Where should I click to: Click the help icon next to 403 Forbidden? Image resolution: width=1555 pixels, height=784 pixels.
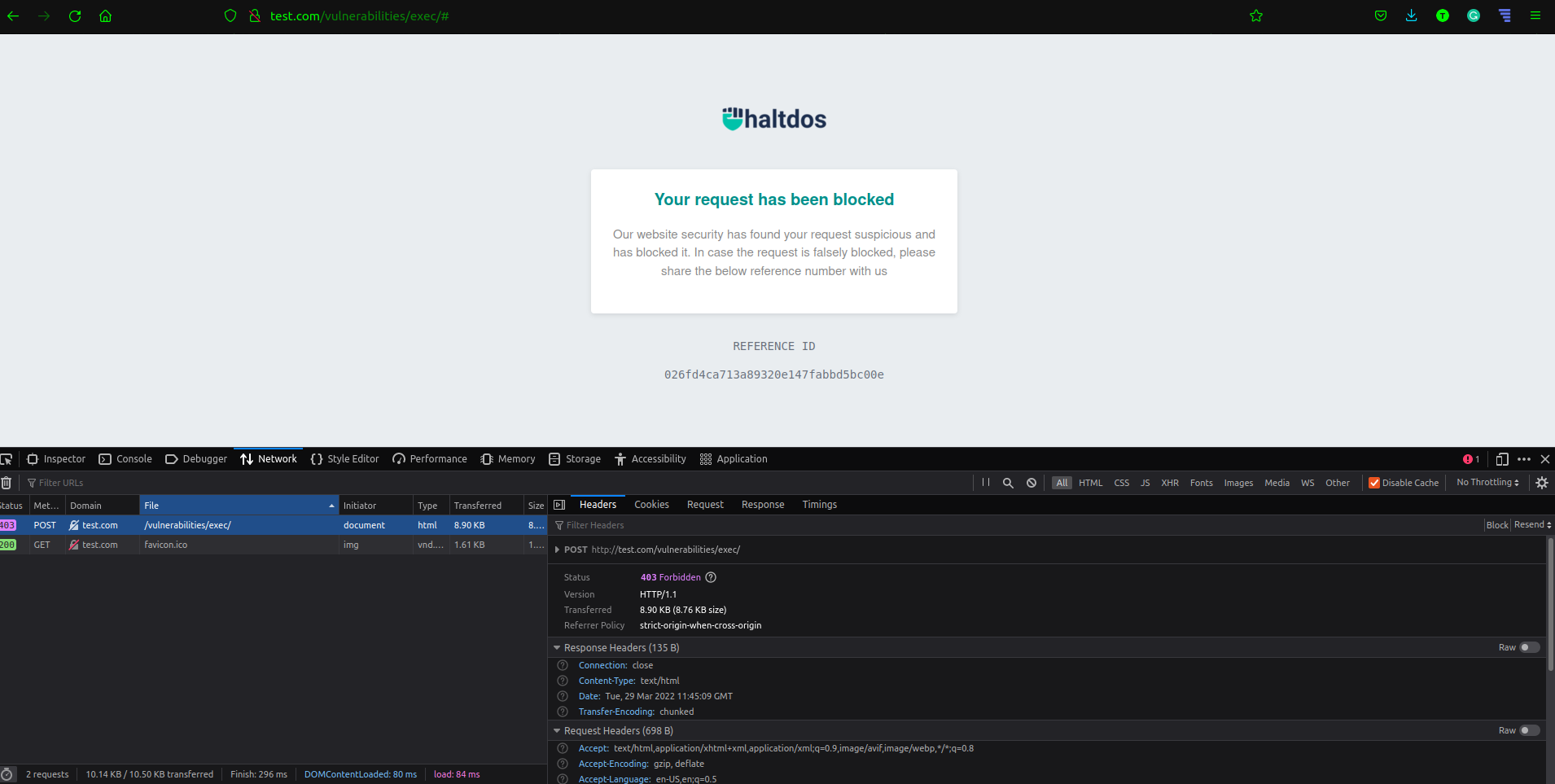pyautogui.click(x=711, y=577)
